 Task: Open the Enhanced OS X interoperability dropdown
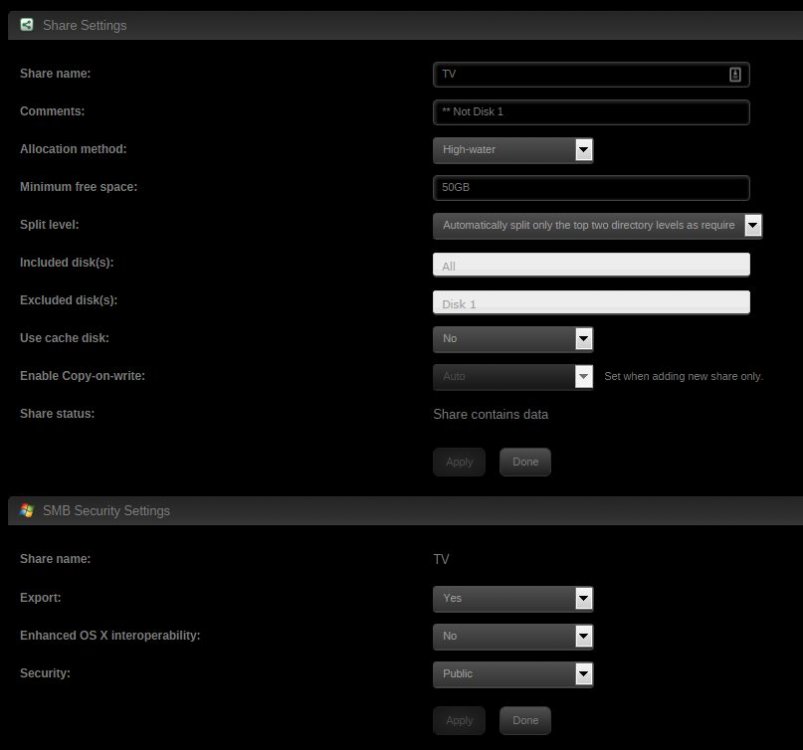(x=513, y=636)
